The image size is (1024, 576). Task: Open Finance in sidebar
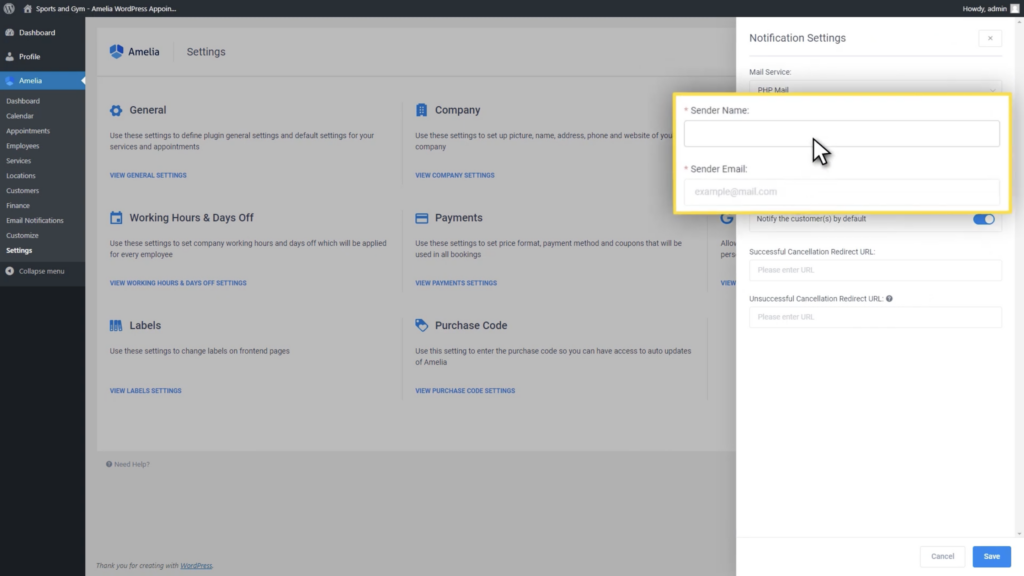[x=18, y=206]
